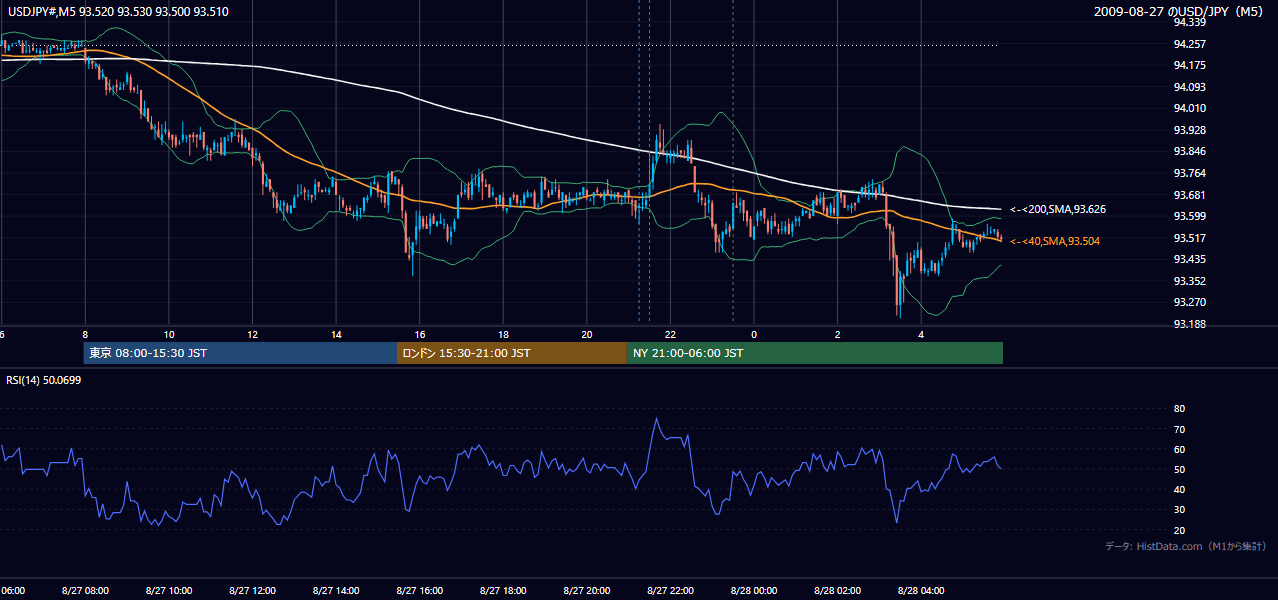Click the 8/27 18:00 date label
Viewport: 1278px width, 600px height.
503,590
